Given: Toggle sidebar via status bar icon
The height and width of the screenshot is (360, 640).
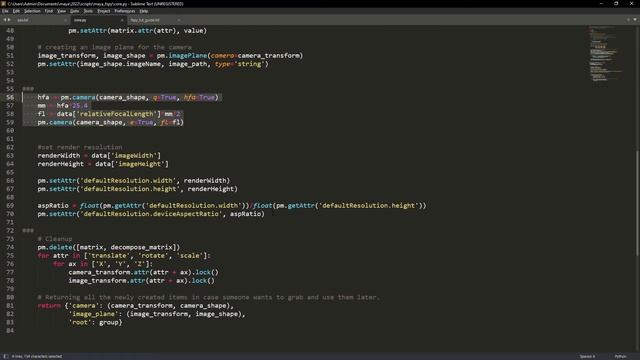Looking at the screenshot, I should 5,356.
